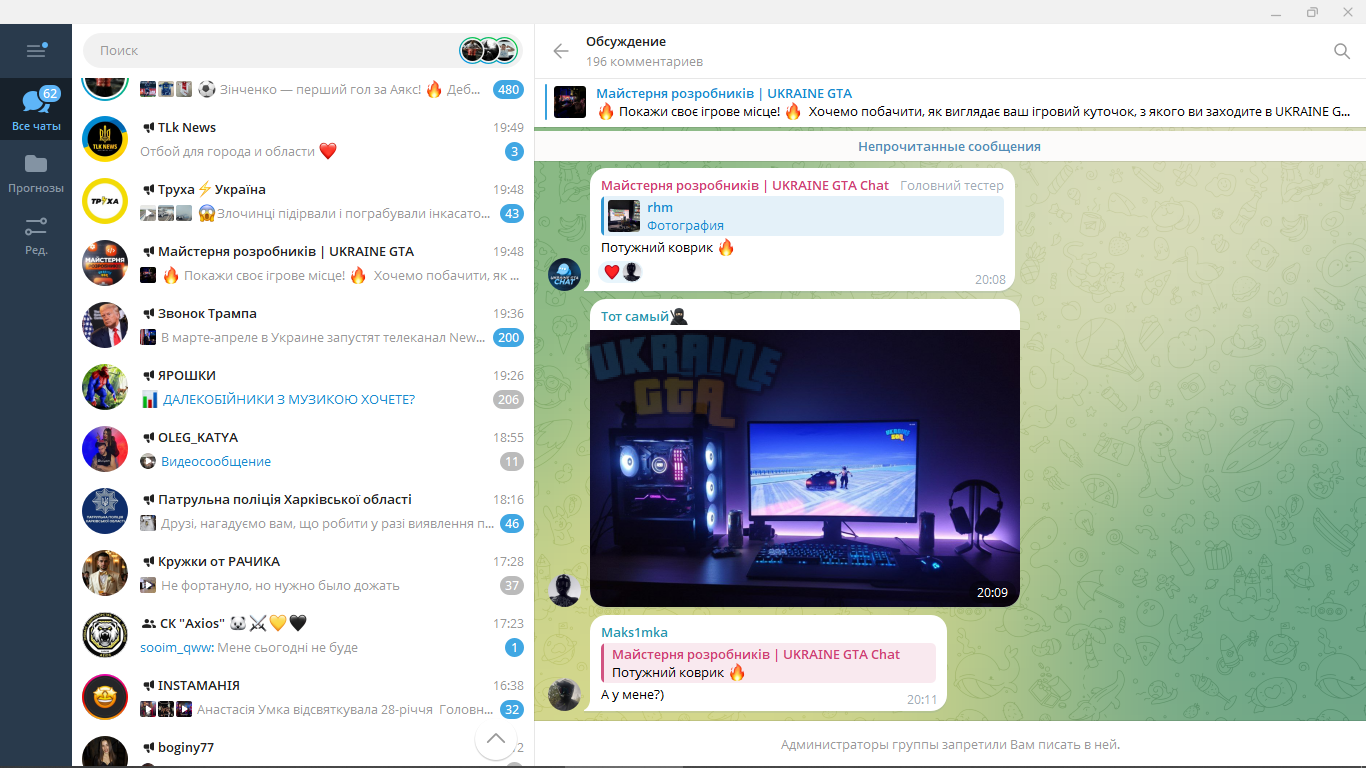Search in discussion with magnifier icon
Screen dimensions: 1366x768
(1342, 51)
